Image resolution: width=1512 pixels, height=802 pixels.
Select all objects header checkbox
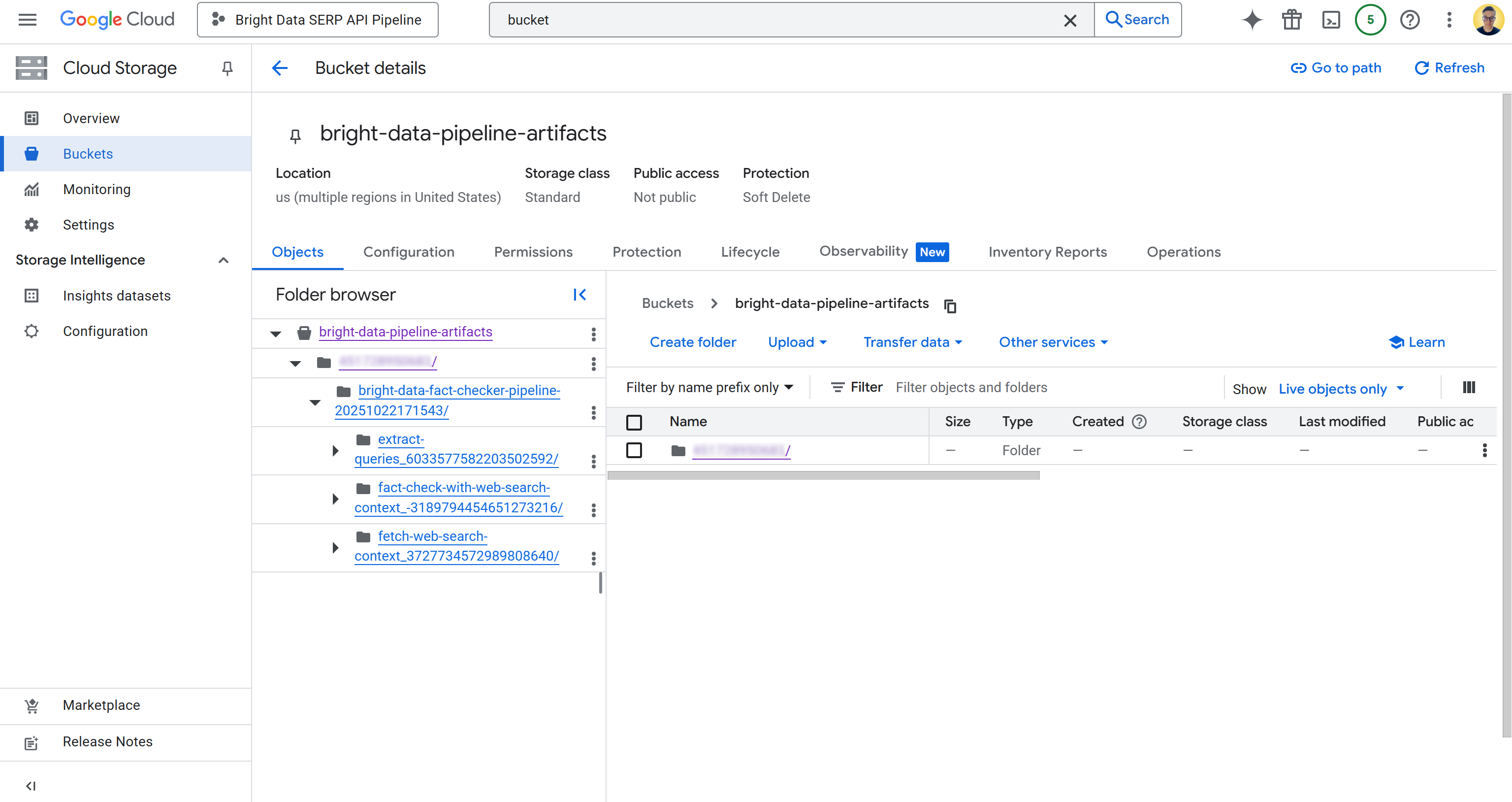click(634, 422)
